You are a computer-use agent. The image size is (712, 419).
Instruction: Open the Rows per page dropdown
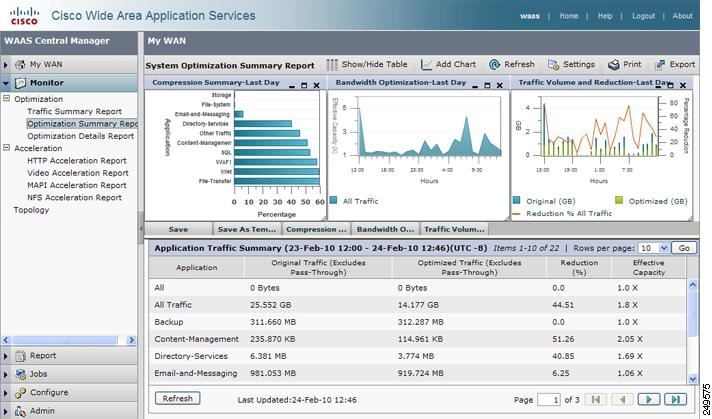[x=663, y=248]
